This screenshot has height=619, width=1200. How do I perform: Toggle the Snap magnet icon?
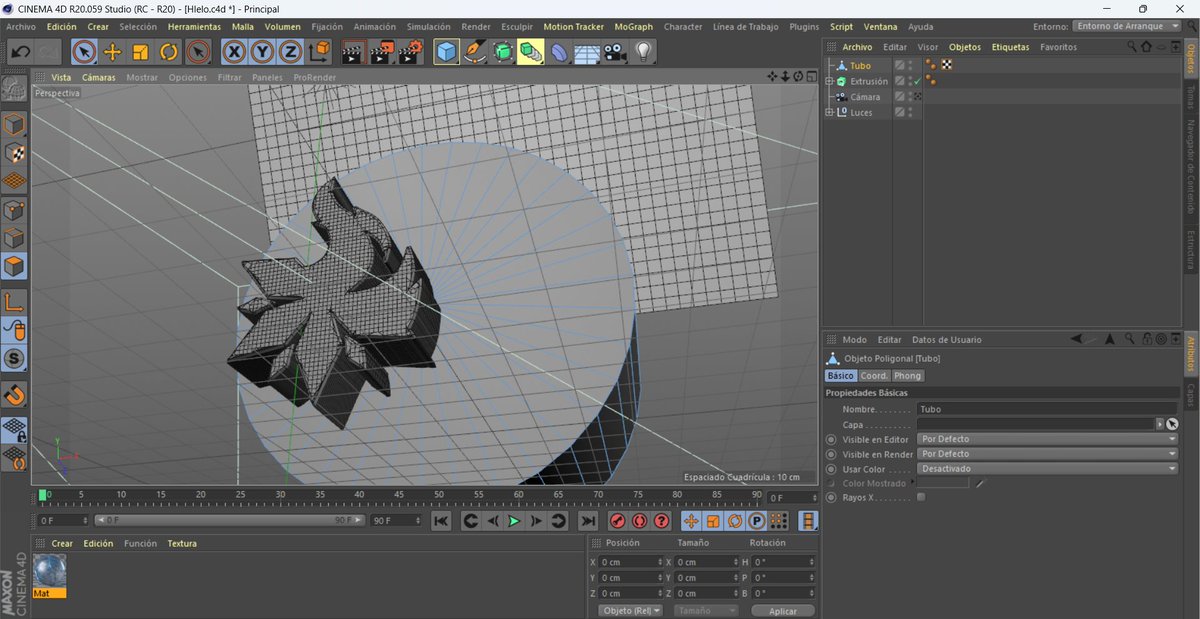coord(14,395)
